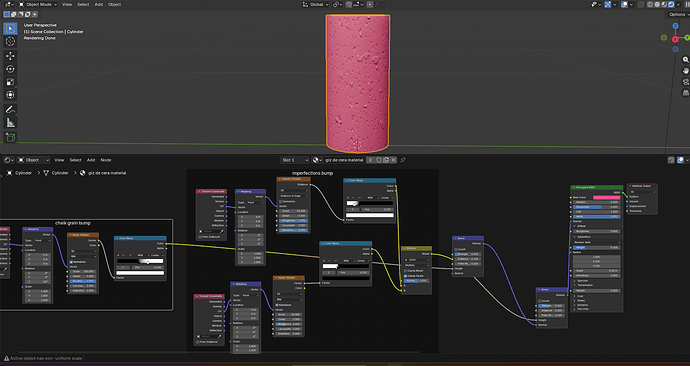690x366 pixels.
Task: Click the Material Output node header
Action: 642,186
